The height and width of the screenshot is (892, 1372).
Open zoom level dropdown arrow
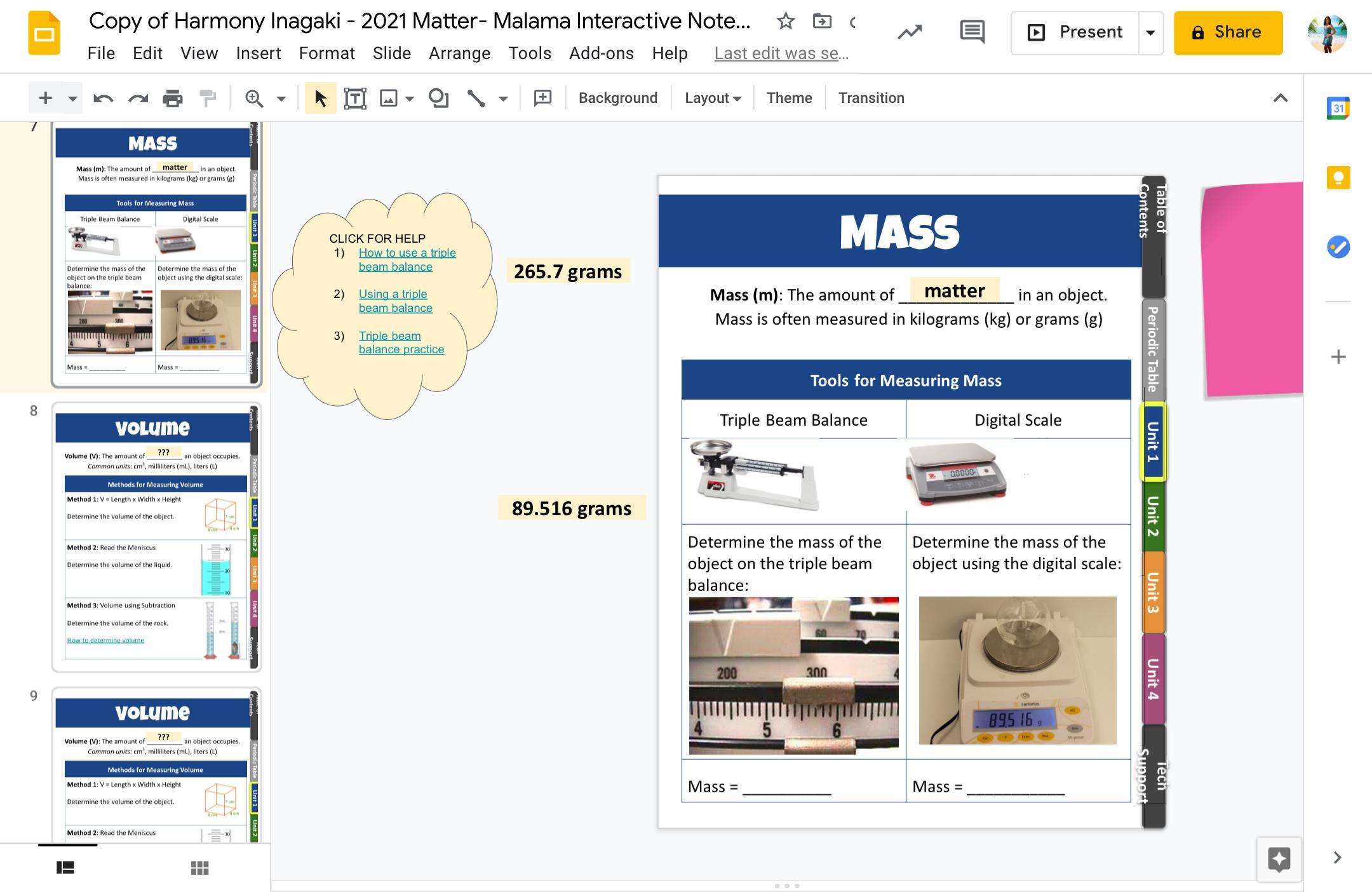(281, 98)
